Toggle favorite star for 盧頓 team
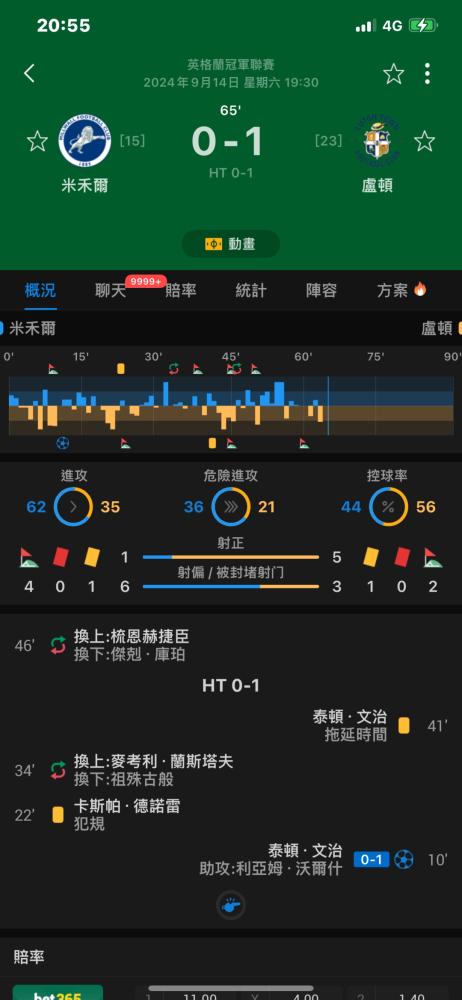The height and width of the screenshot is (1000, 462). click(424, 141)
